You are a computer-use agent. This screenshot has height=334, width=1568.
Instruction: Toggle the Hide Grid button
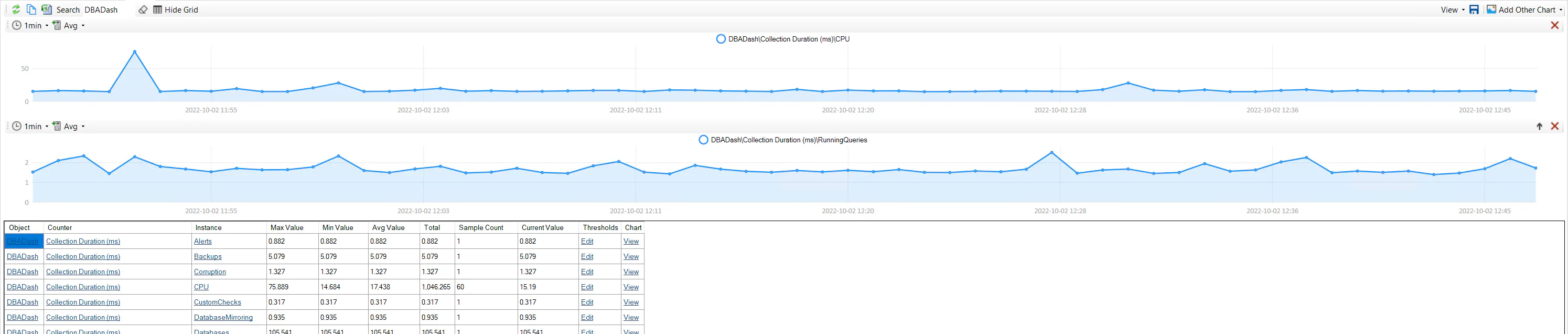[x=175, y=10]
